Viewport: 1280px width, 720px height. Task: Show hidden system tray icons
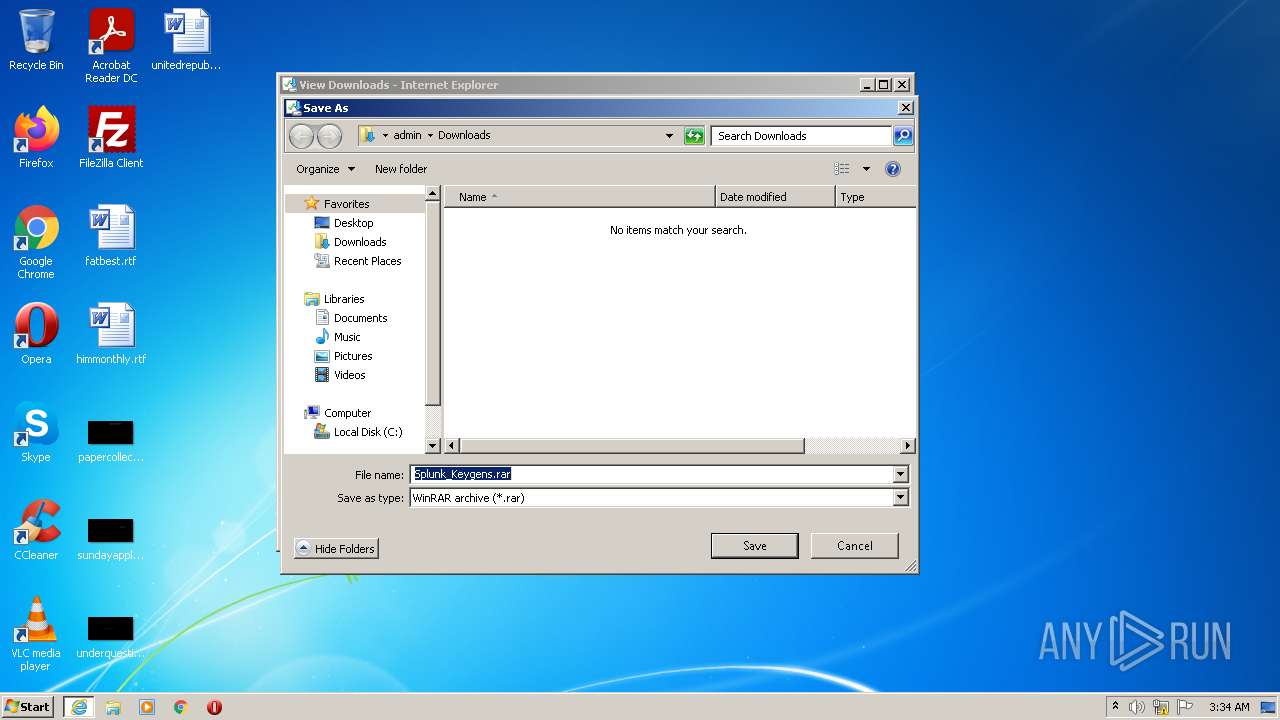1115,707
